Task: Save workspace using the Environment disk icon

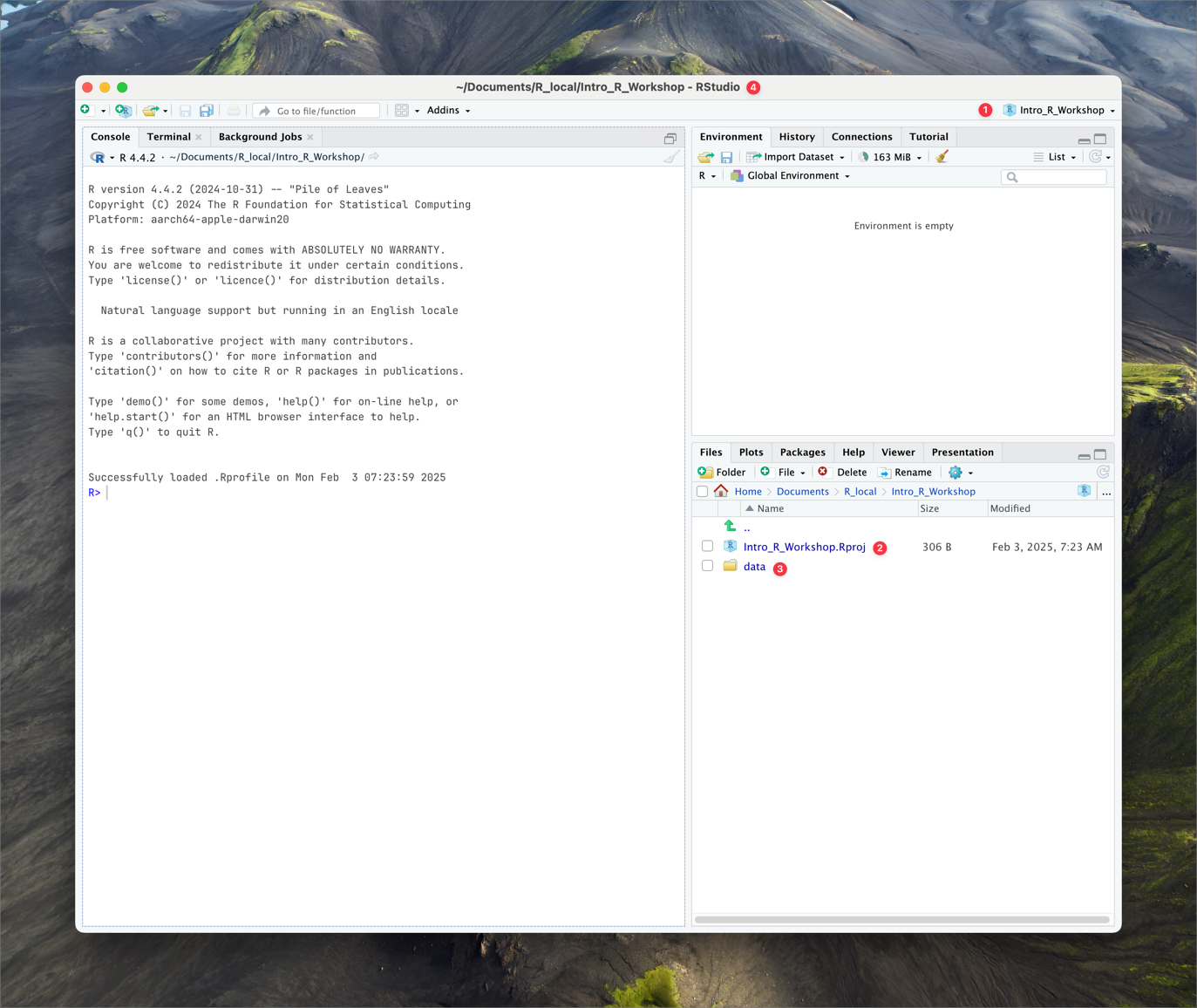Action: coord(726,157)
